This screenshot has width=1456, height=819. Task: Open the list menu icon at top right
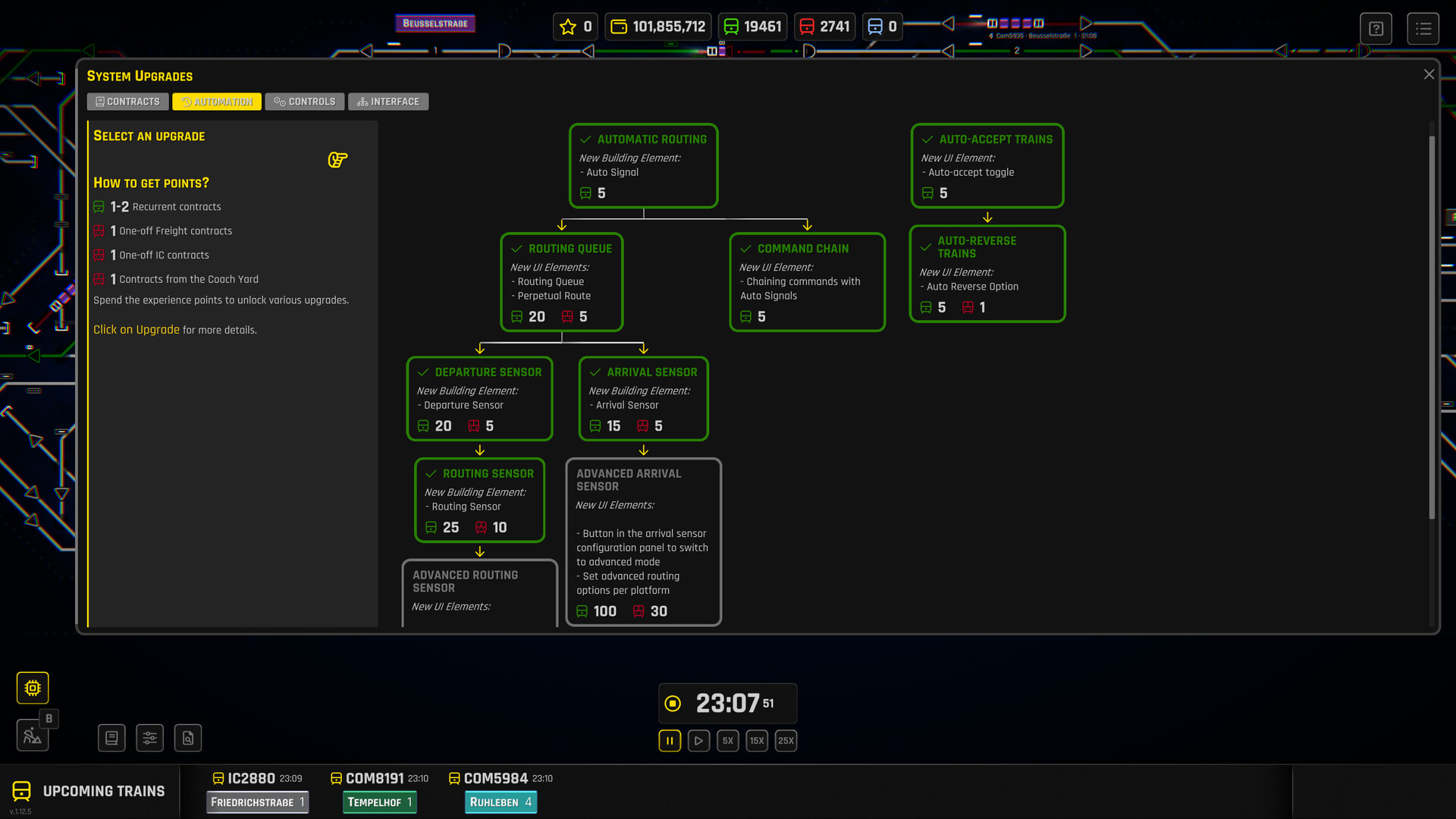click(x=1423, y=29)
